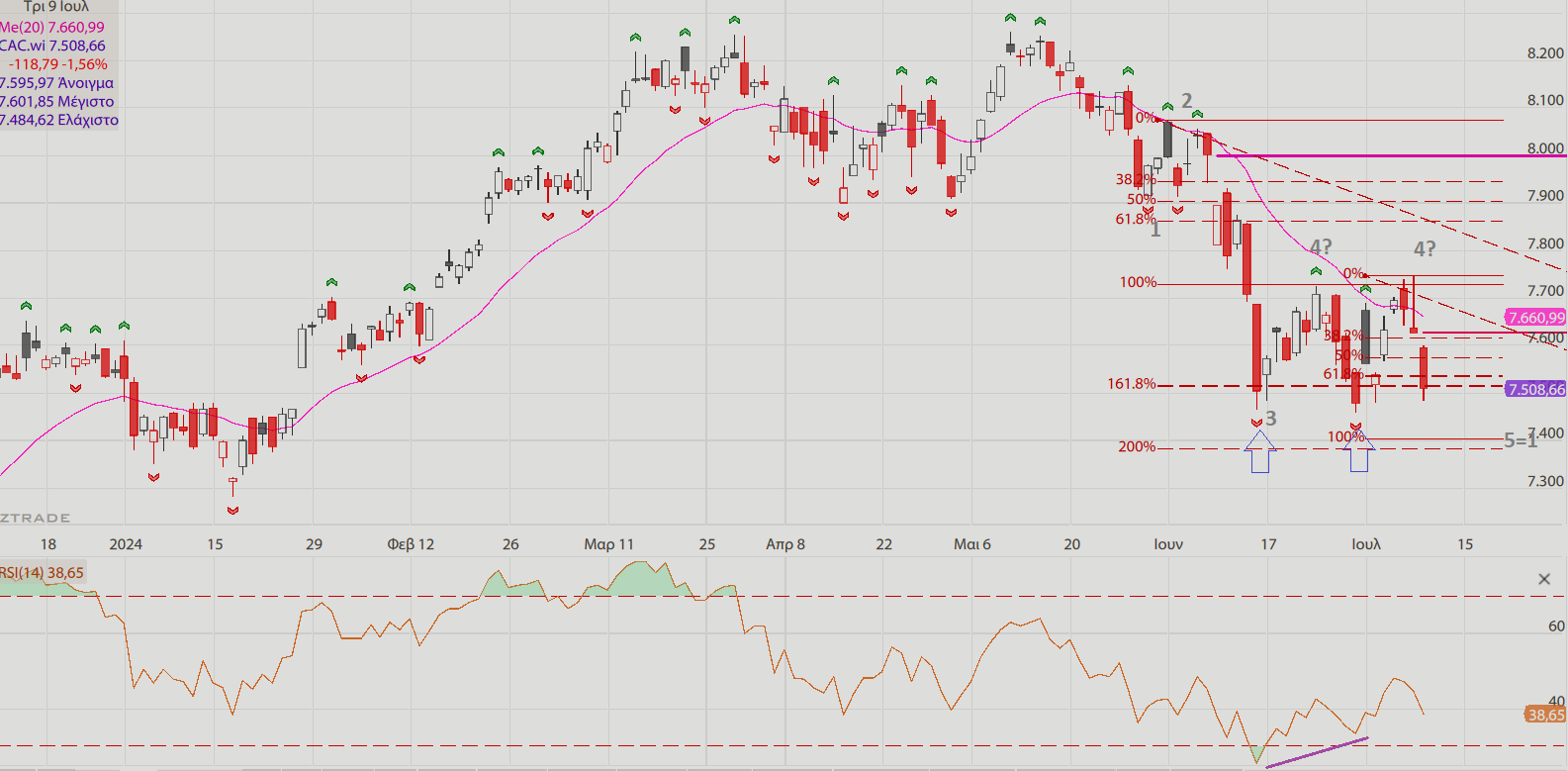Click the 8.200 price axis label

[x=1545, y=53]
